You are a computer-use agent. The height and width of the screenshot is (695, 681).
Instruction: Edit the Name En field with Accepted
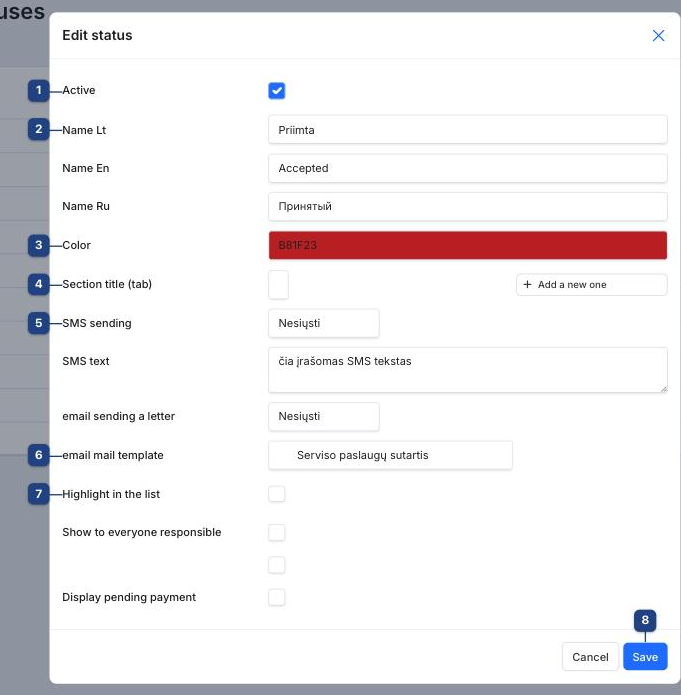467,168
